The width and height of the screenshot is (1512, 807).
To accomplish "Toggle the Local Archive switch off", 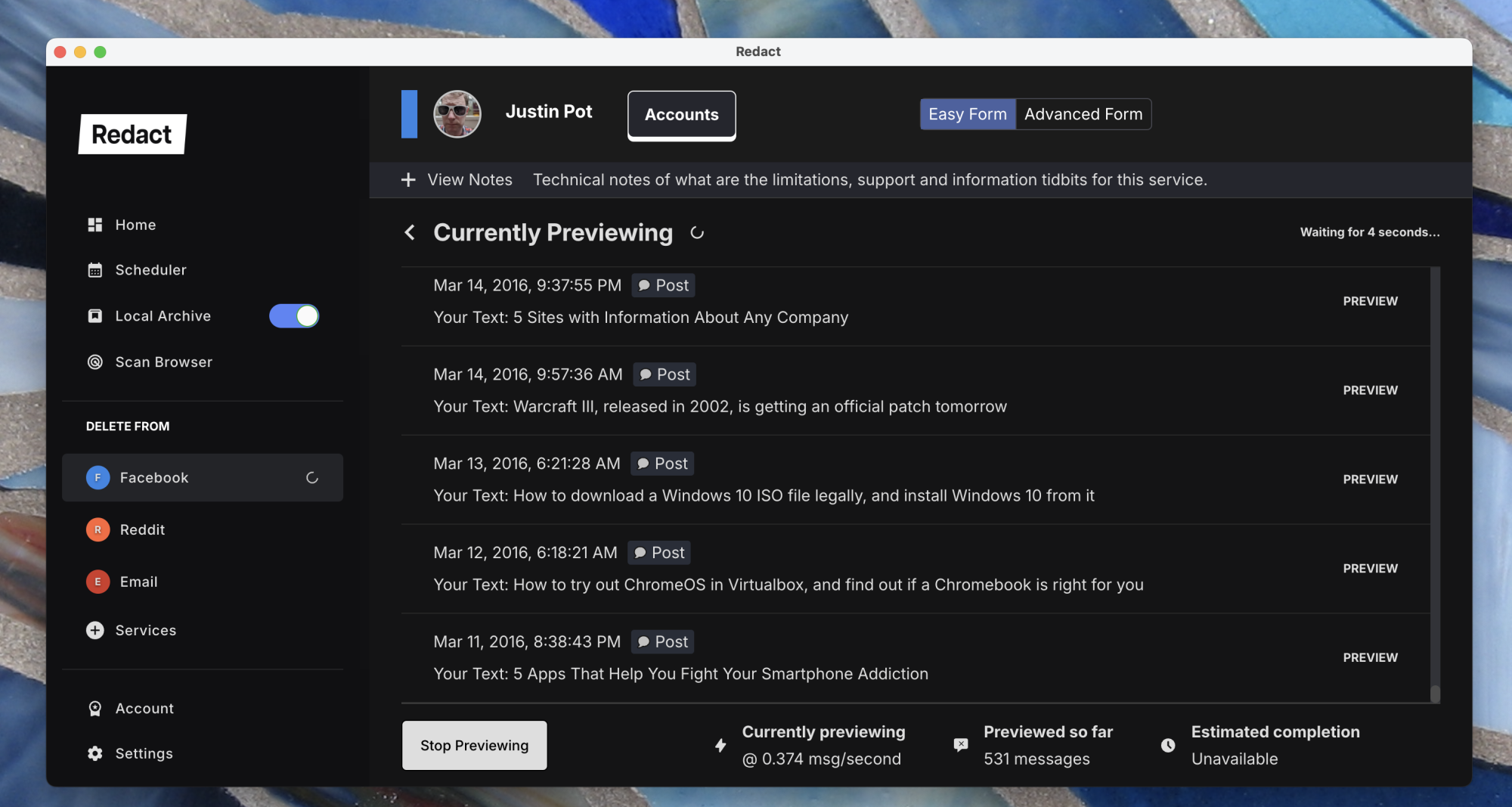I will (294, 316).
